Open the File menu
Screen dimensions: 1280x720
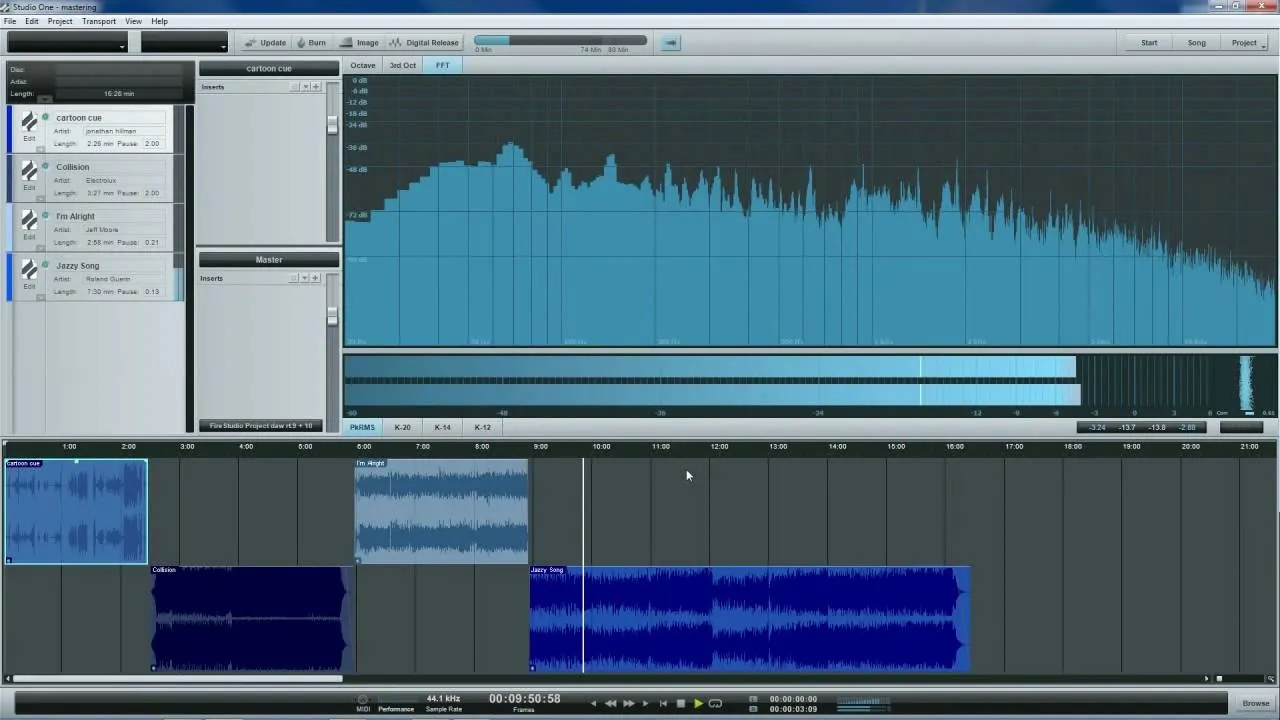(10, 21)
